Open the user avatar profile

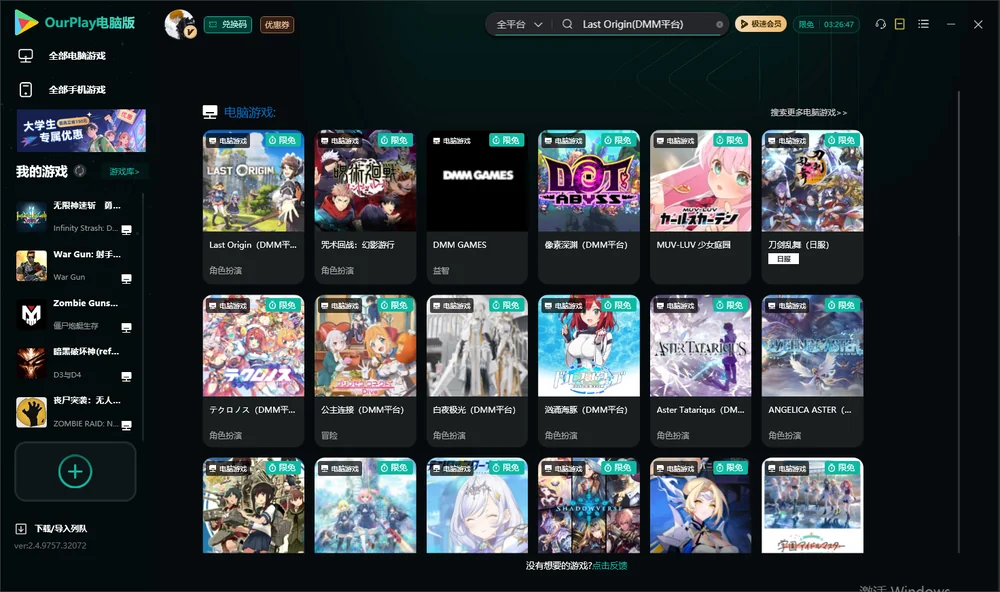pyautogui.click(x=180, y=24)
